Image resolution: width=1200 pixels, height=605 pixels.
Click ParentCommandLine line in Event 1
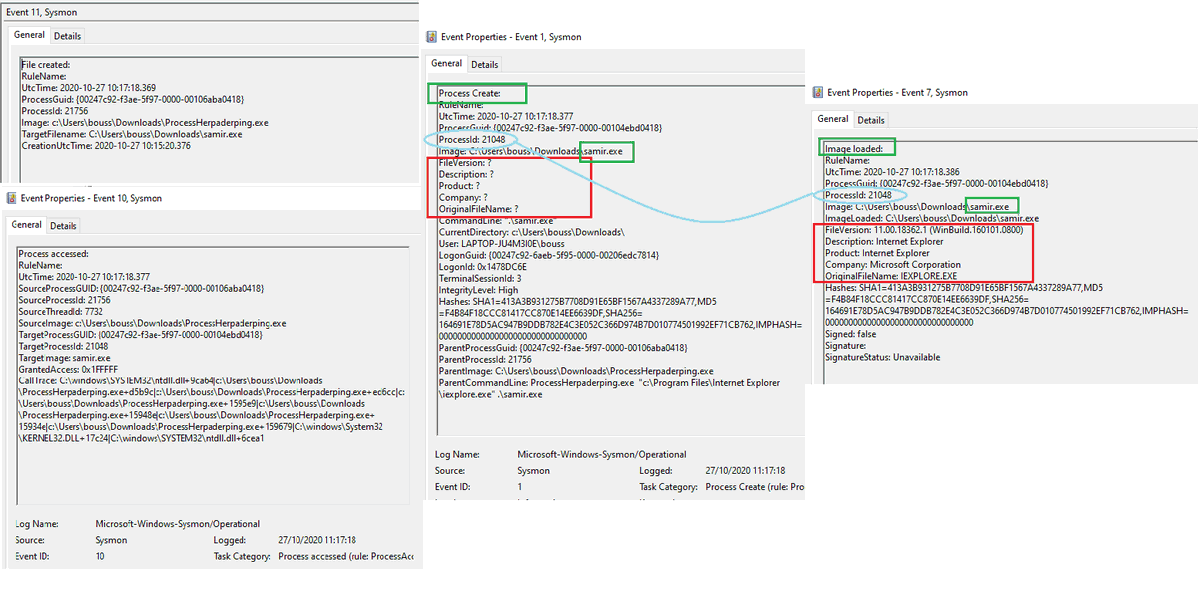click(610, 388)
